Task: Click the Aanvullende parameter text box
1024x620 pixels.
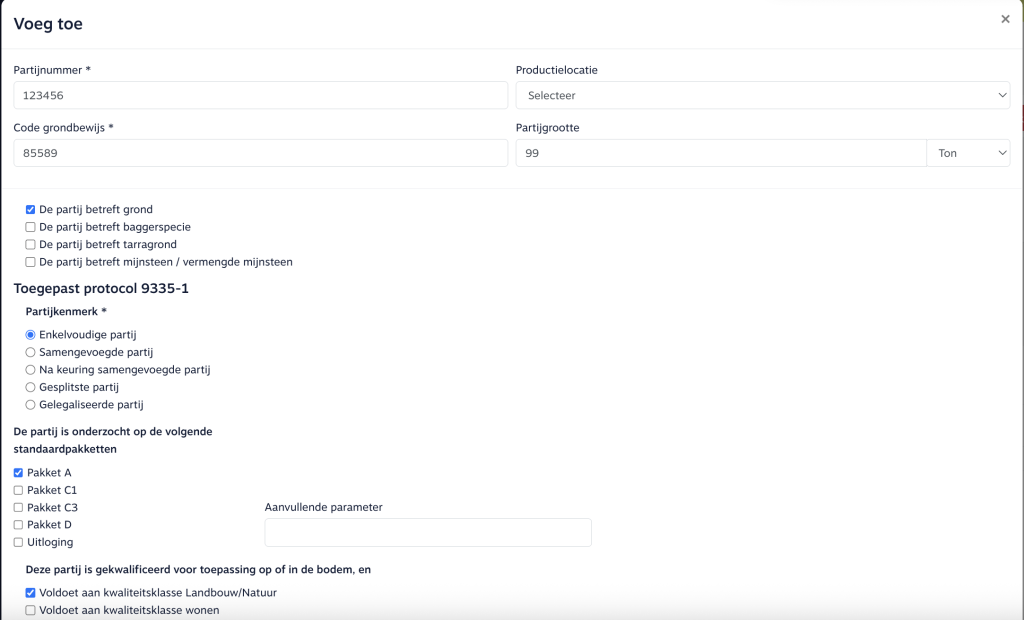Action: (428, 532)
